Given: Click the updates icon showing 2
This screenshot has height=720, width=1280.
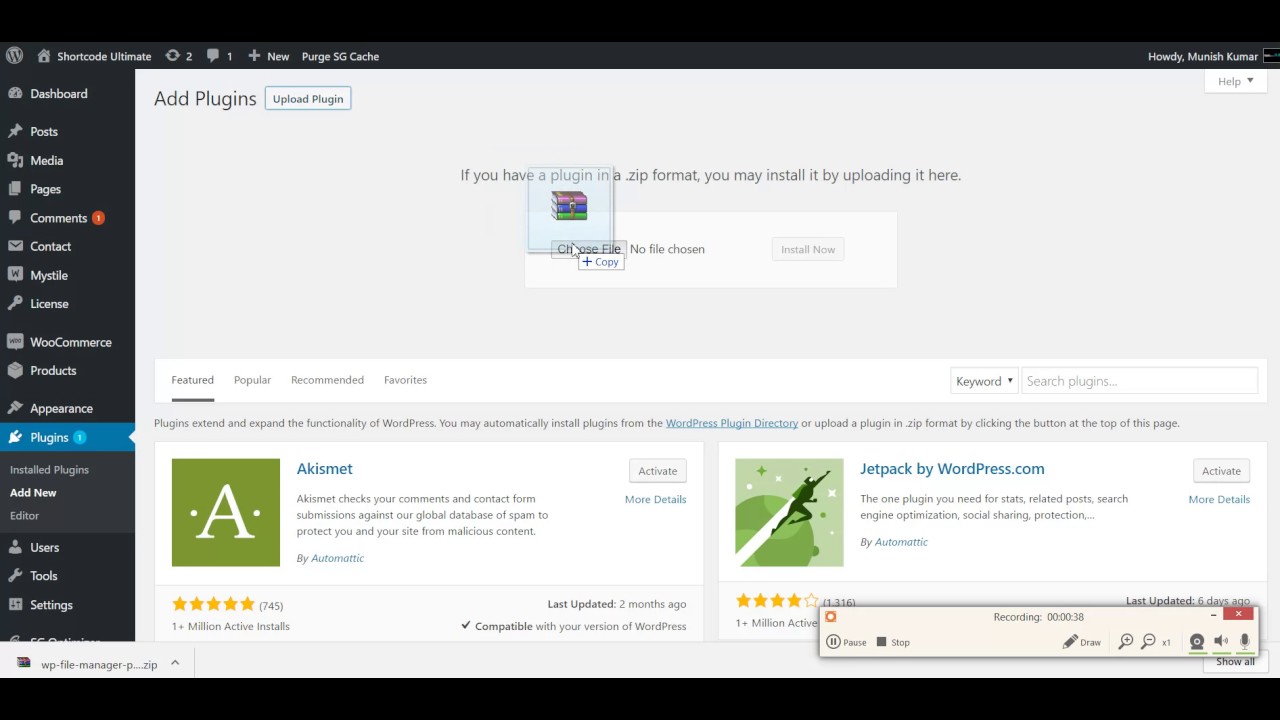Looking at the screenshot, I should pos(172,56).
